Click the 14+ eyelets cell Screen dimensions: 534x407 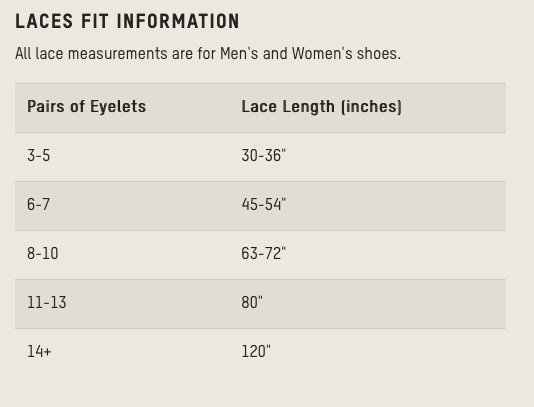click(39, 352)
